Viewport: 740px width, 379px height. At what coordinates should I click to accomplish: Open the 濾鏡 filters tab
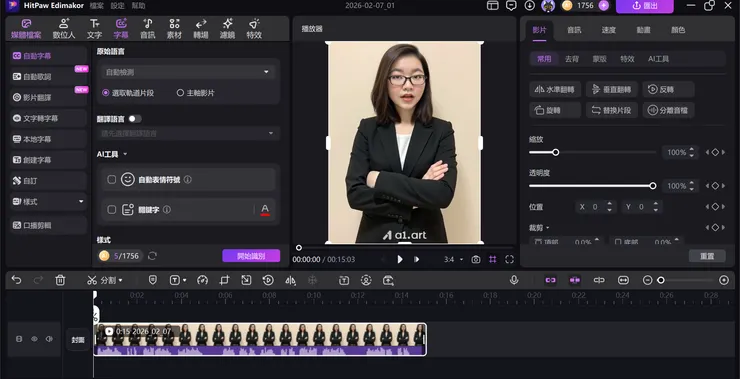coord(227,29)
